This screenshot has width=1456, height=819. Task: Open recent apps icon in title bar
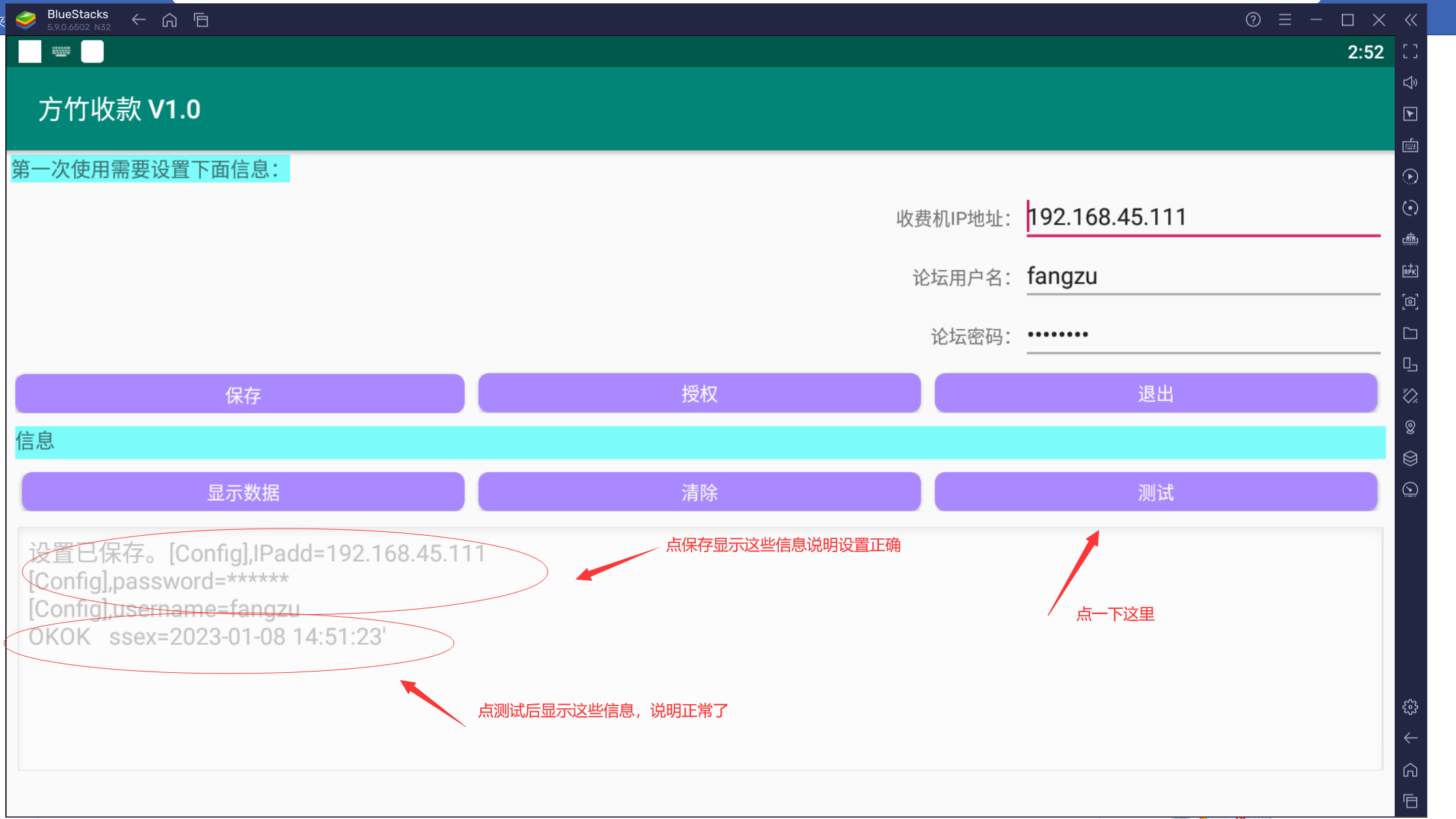[x=202, y=20]
